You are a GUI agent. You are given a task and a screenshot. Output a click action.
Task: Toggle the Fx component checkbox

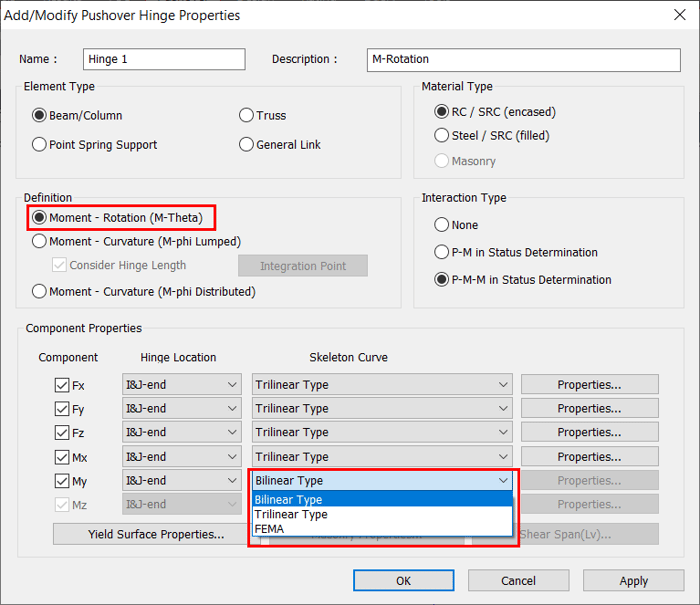[x=62, y=385]
